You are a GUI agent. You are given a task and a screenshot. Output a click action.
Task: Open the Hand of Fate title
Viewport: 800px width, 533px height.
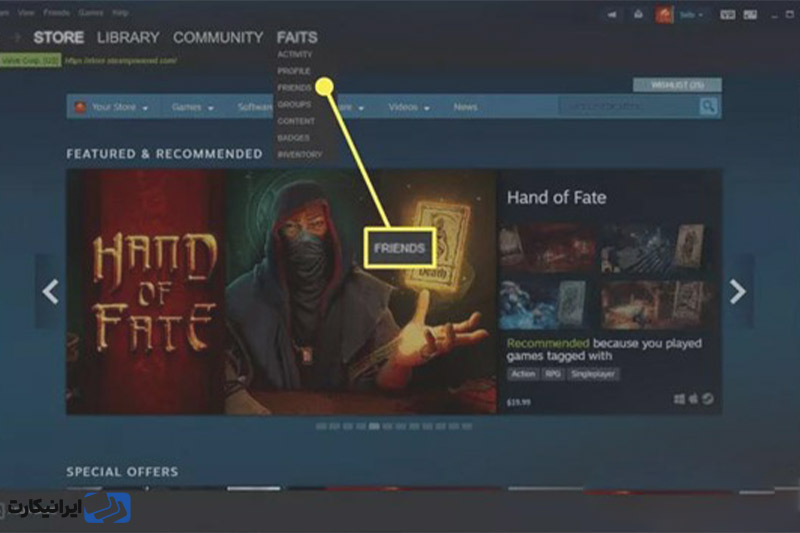click(x=557, y=197)
